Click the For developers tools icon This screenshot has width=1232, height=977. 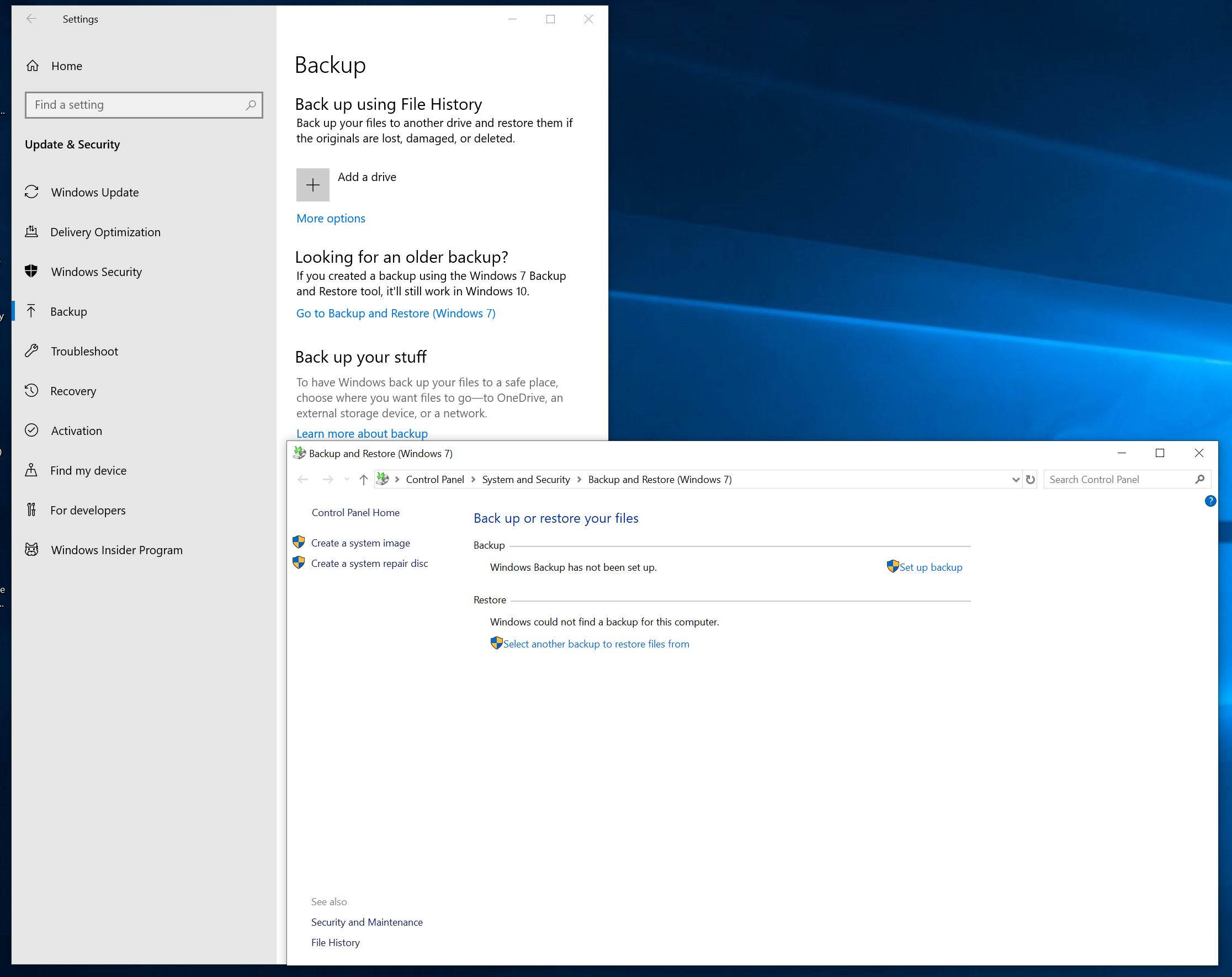[32, 509]
